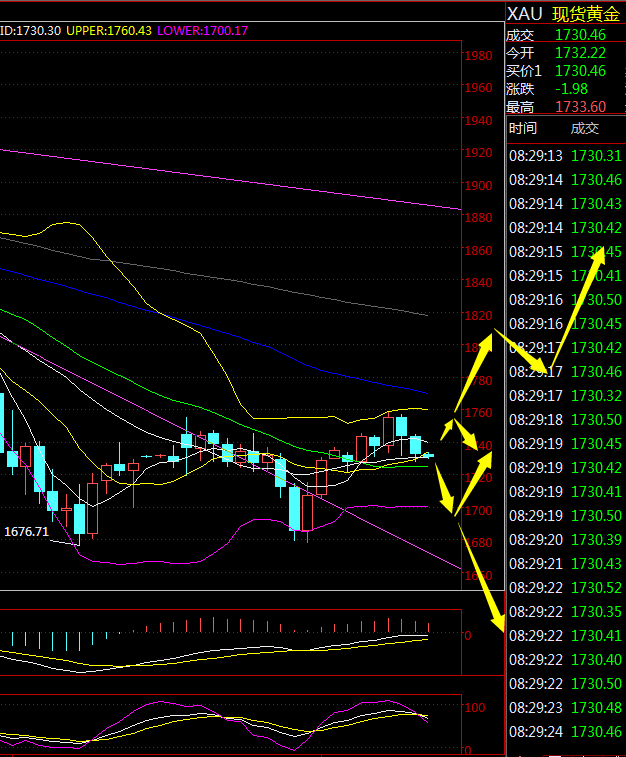
Task: Select price 1730.50 in an 08:29:19 row
Action: (597, 516)
